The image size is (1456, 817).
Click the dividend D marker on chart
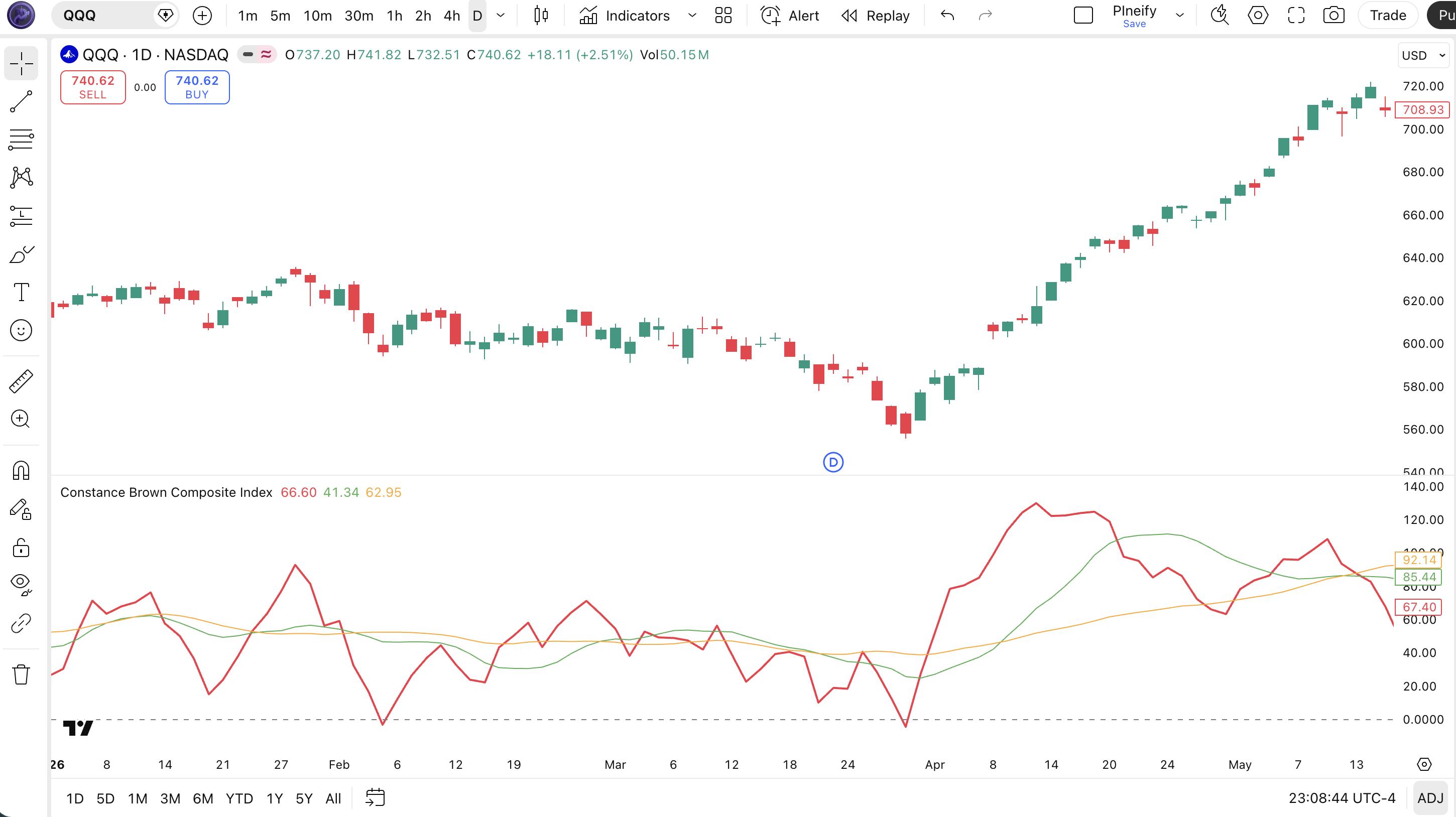tap(833, 462)
